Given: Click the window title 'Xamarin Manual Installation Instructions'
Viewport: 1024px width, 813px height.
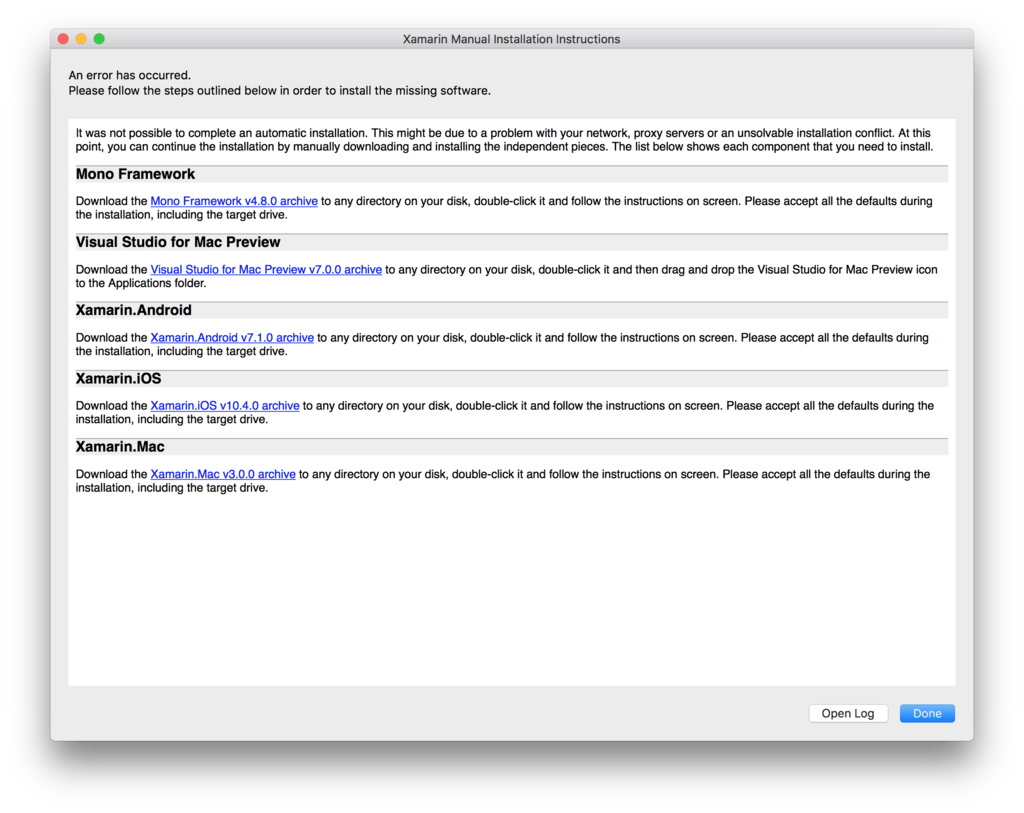Looking at the screenshot, I should [x=511, y=39].
